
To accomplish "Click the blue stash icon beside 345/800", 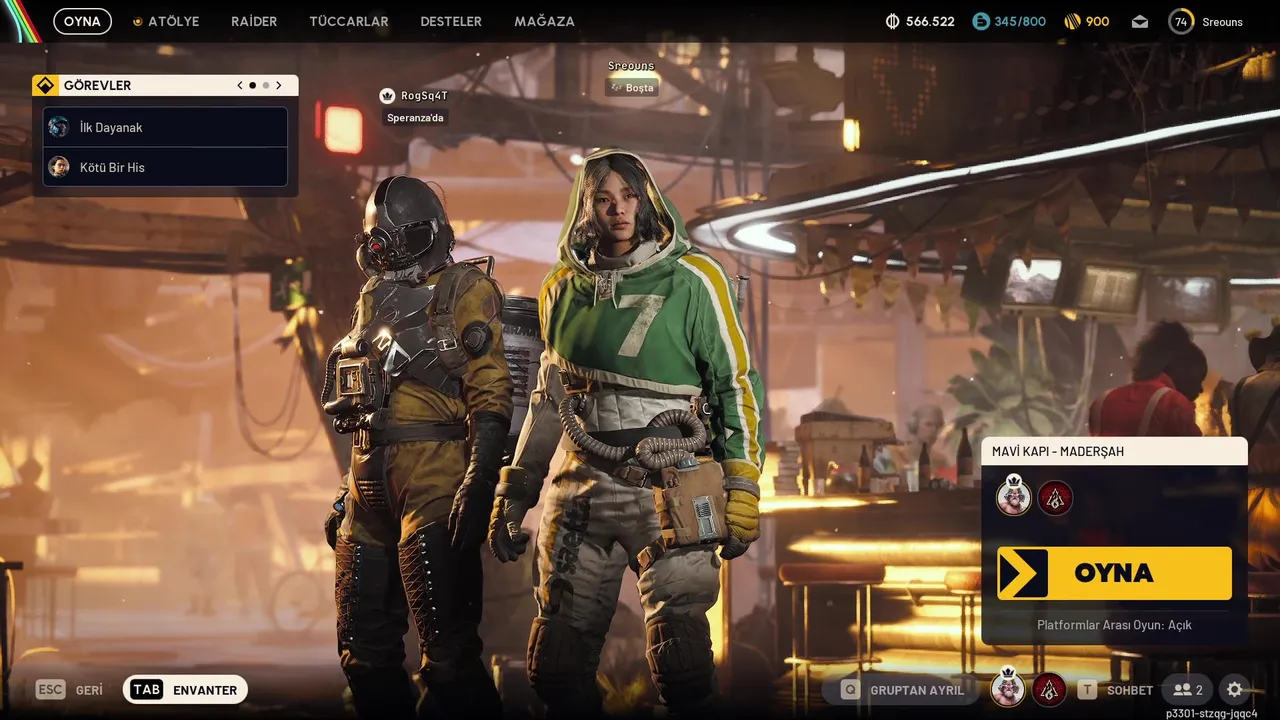I will click(x=981, y=21).
